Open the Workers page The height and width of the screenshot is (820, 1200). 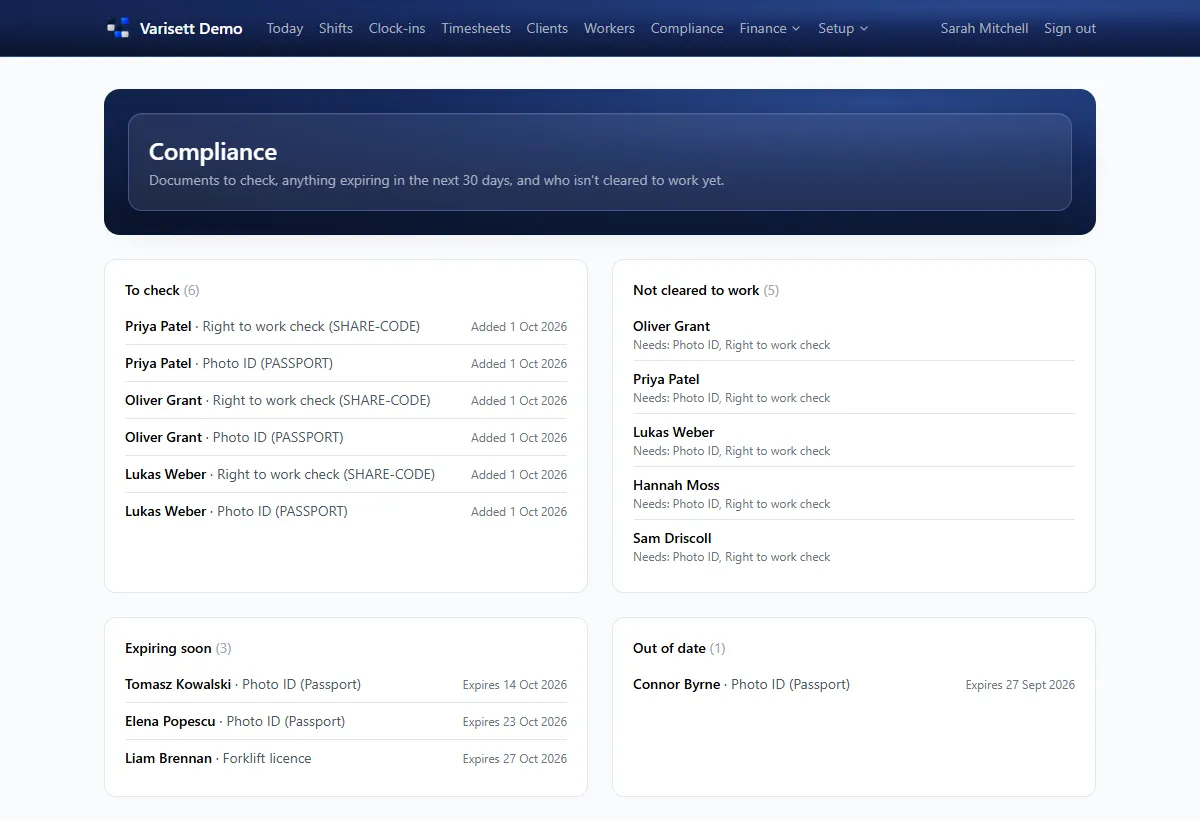pos(609,28)
